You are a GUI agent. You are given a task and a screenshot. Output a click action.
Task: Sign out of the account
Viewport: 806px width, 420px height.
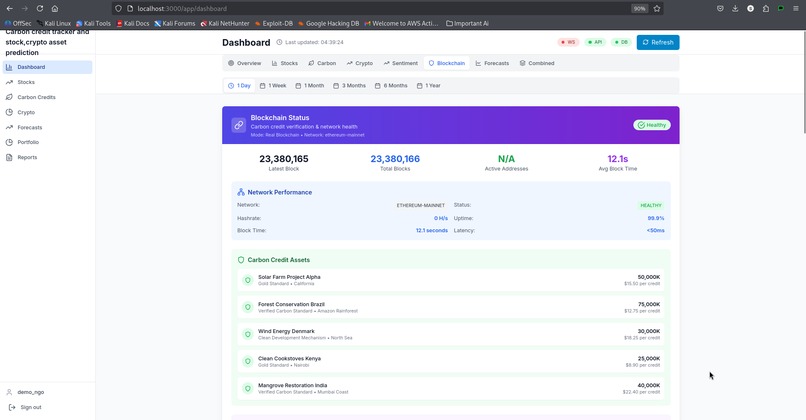click(26, 407)
